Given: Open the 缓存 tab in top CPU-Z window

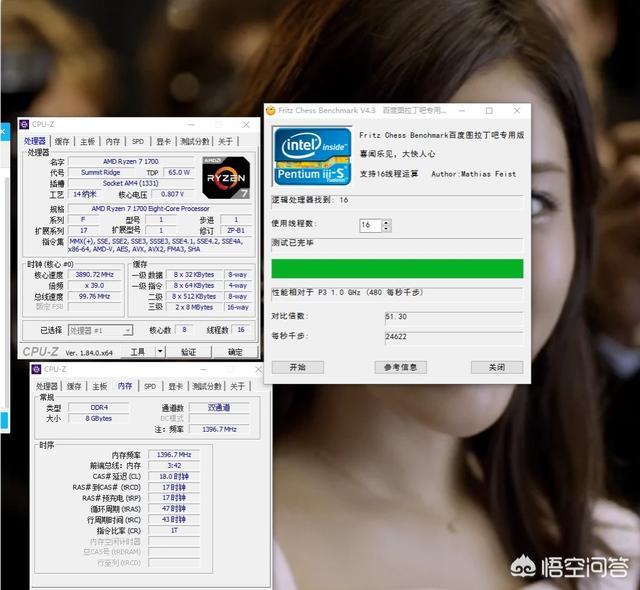Looking at the screenshot, I should pyautogui.click(x=62, y=142).
